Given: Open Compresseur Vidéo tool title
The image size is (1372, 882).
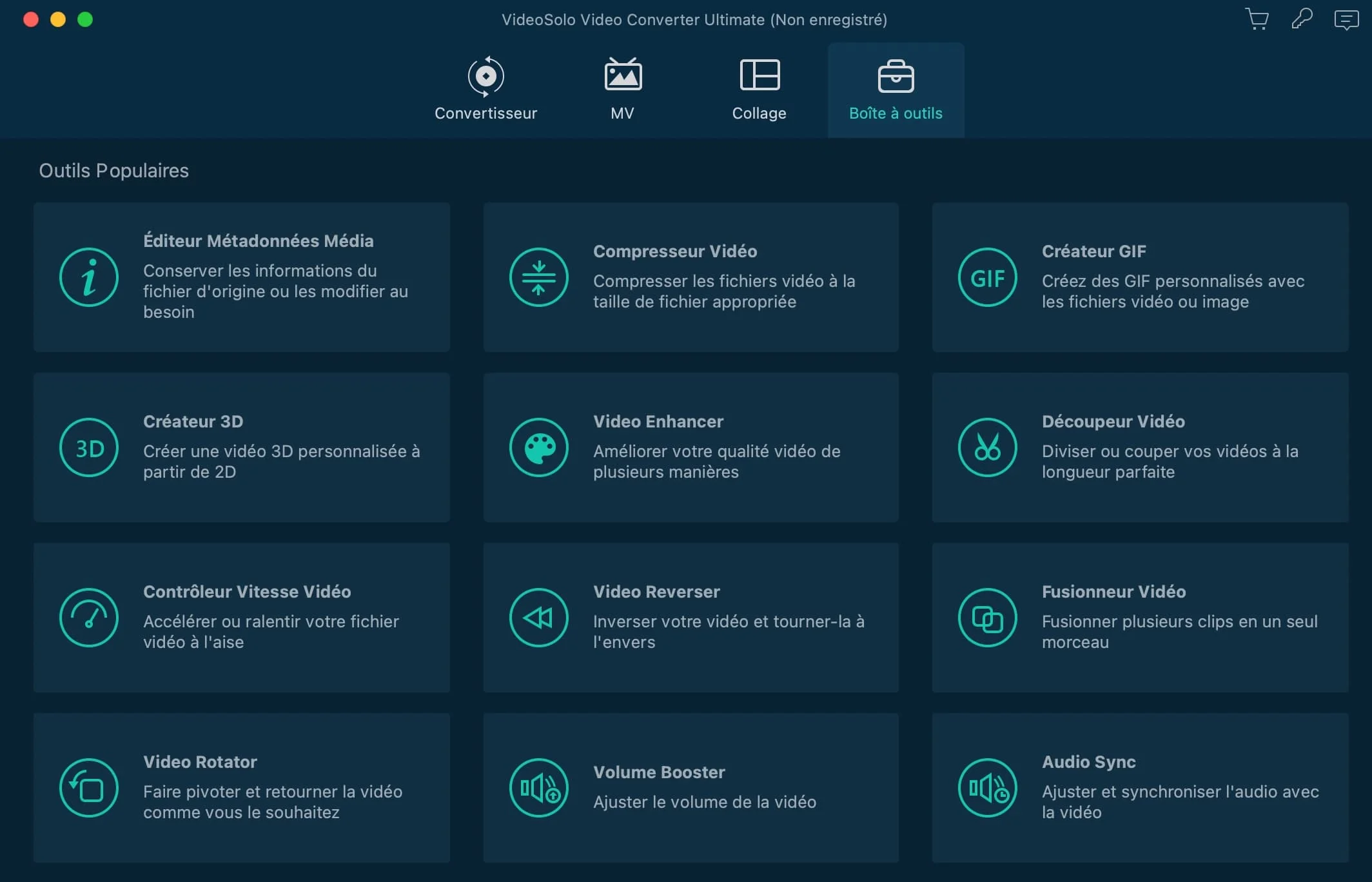Looking at the screenshot, I should pos(674,251).
